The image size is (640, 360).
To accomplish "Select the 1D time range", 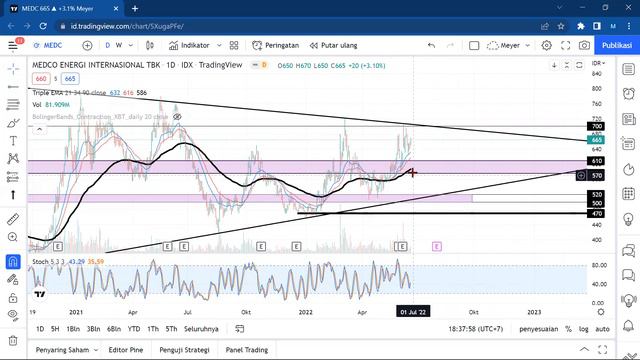I will pyautogui.click(x=40, y=329).
